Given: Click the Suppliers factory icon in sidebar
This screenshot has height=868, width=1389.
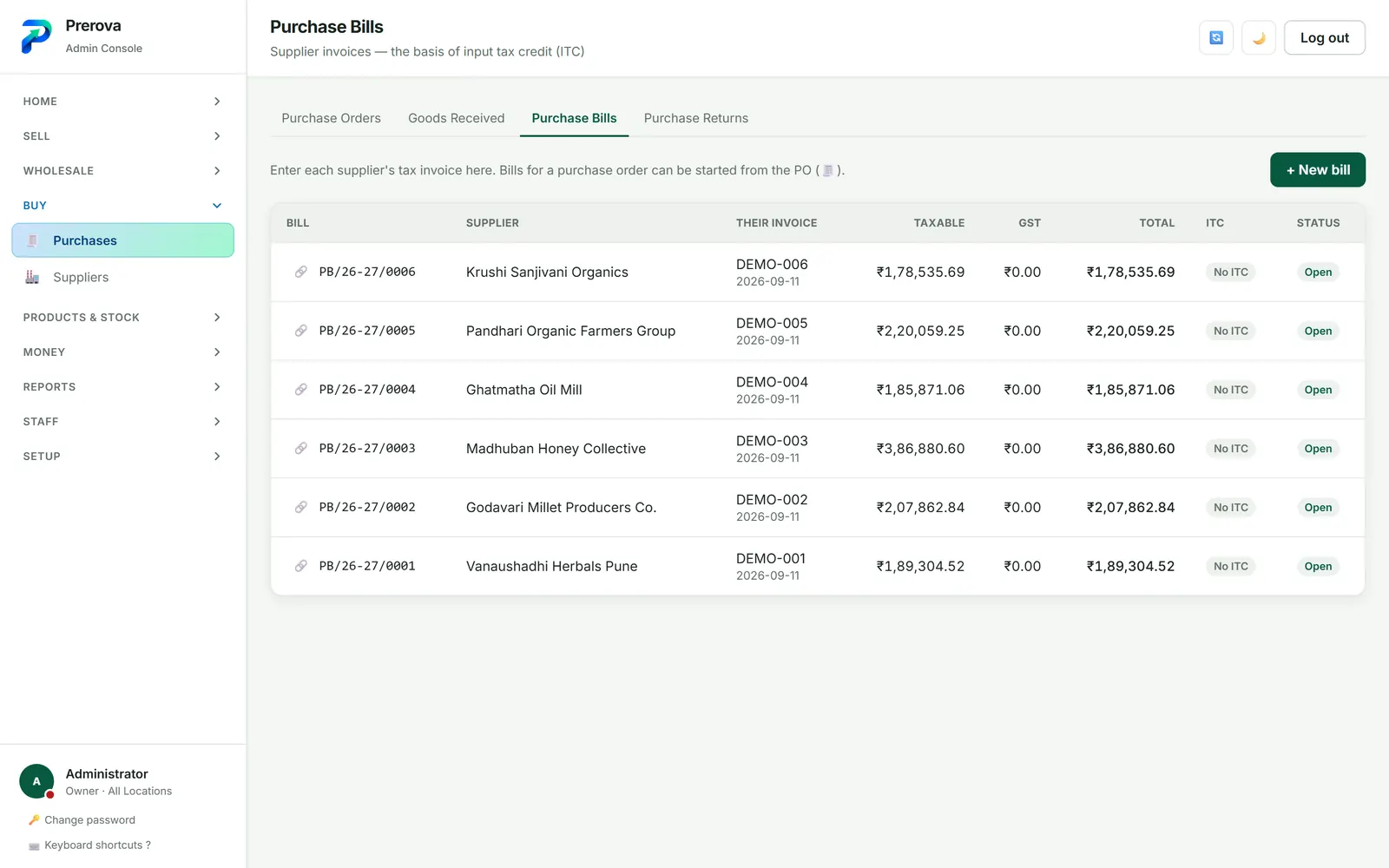Looking at the screenshot, I should click(32, 277).
